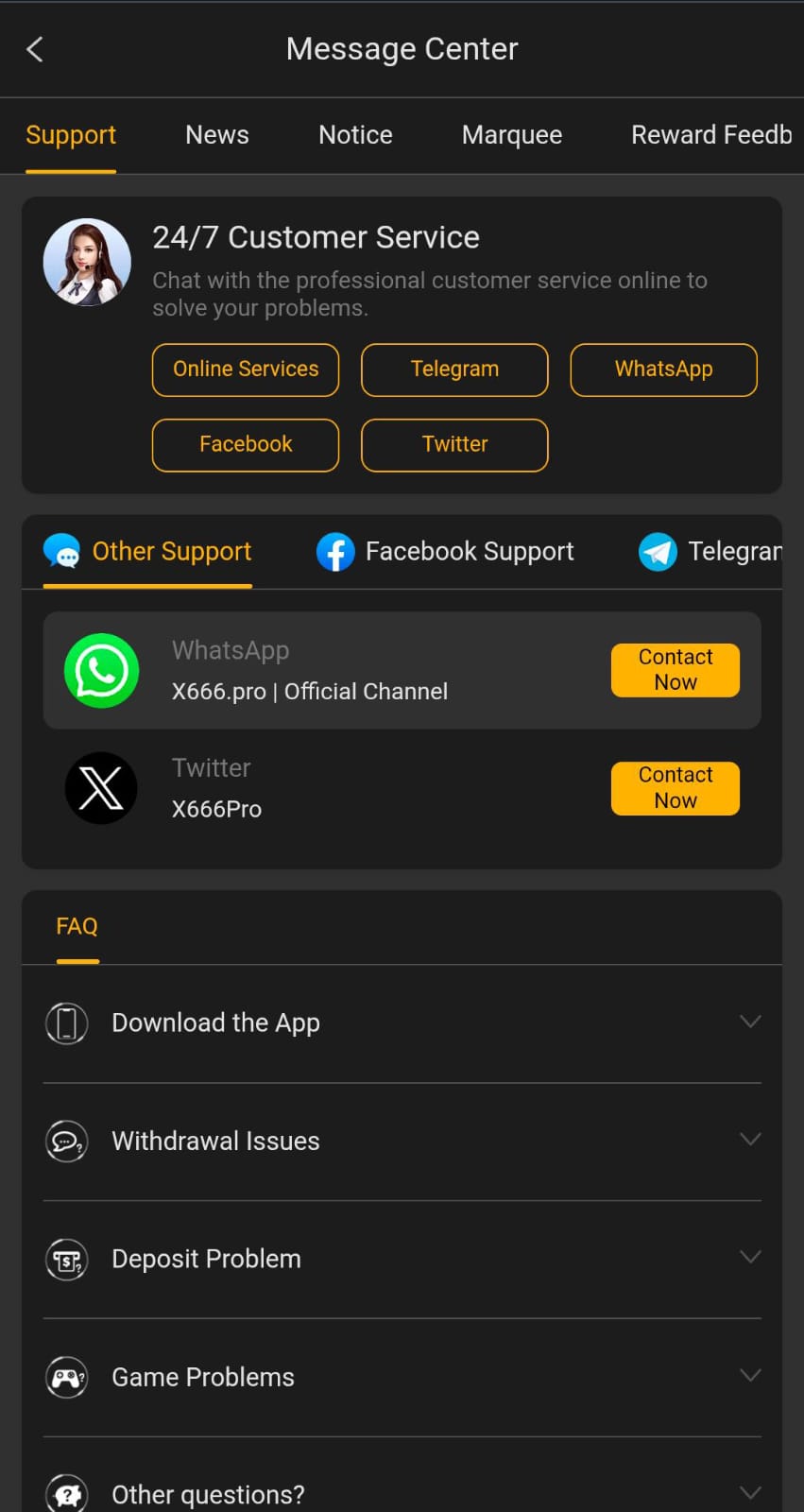The width and height of the screenshot is (804, 1512).
Task: Select the Notice tab
Action: tap(355, 135)
